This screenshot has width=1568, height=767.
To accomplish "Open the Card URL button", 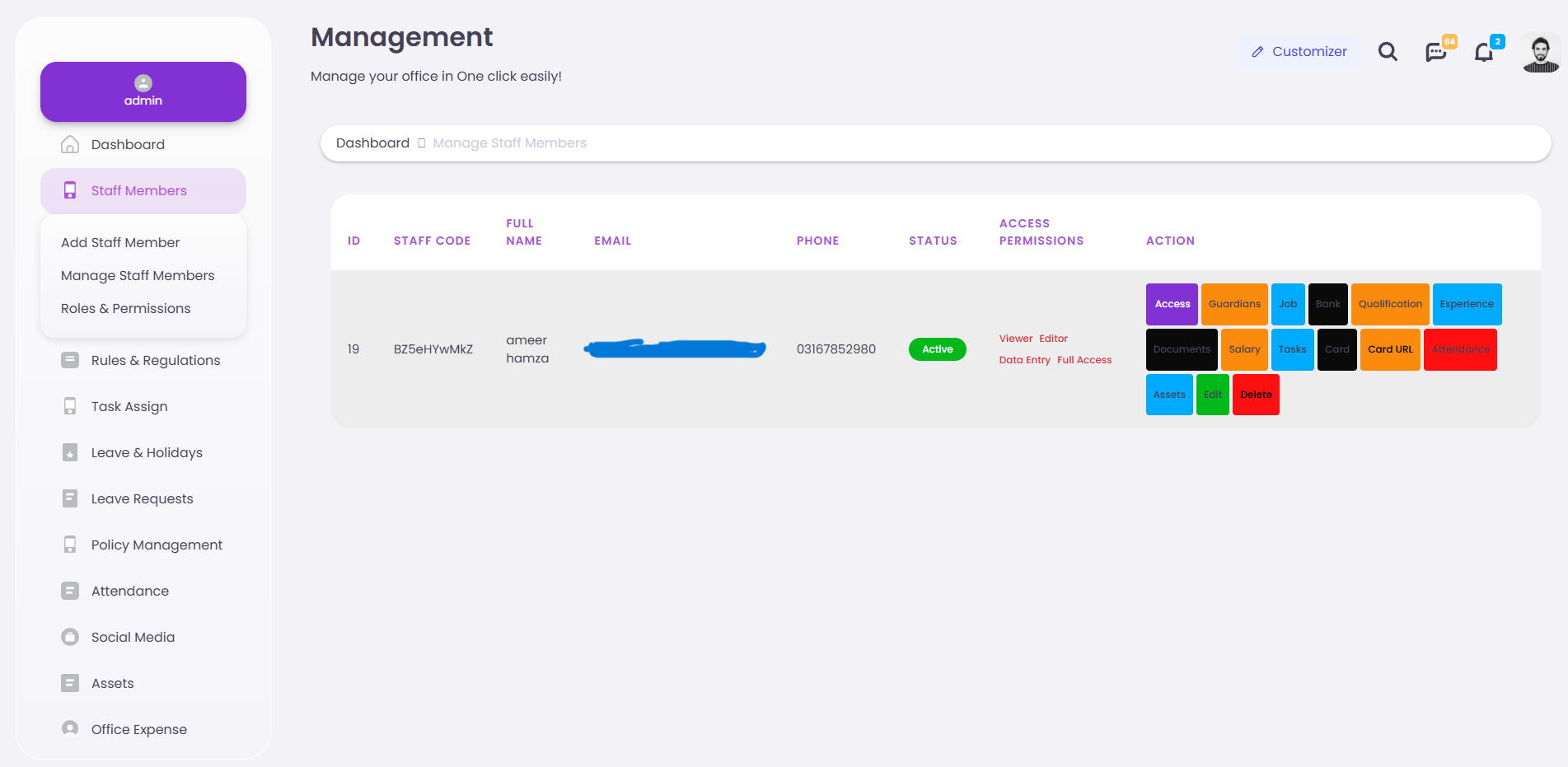I will click(x=1390, y=349).
